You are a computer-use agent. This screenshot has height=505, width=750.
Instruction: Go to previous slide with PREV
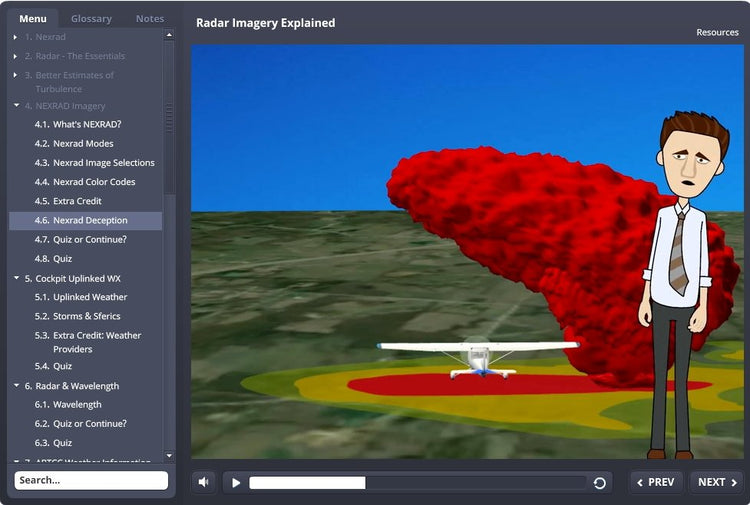(656, 482)
